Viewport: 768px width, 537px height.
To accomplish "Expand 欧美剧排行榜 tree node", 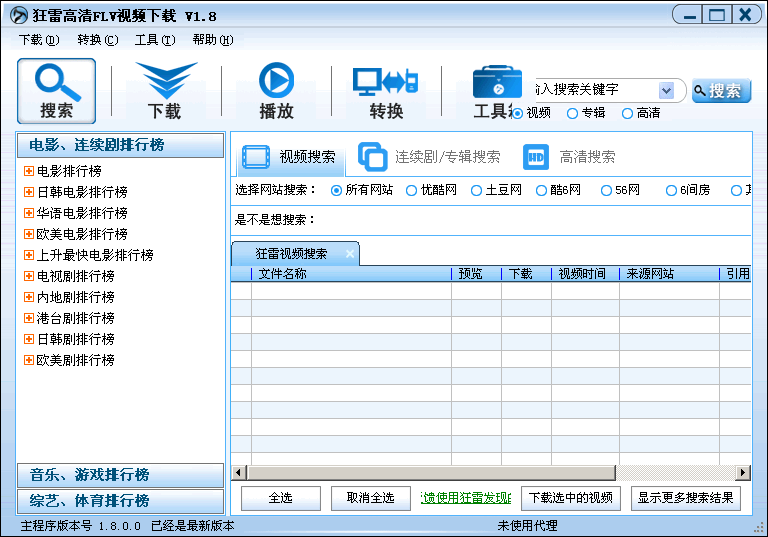I will (29, 360).
